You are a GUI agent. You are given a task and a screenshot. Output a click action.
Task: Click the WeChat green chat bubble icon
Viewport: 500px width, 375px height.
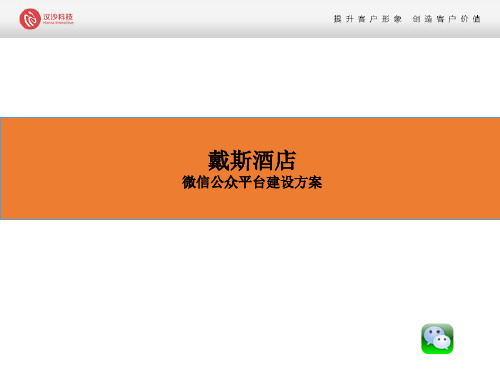[437, 339]
